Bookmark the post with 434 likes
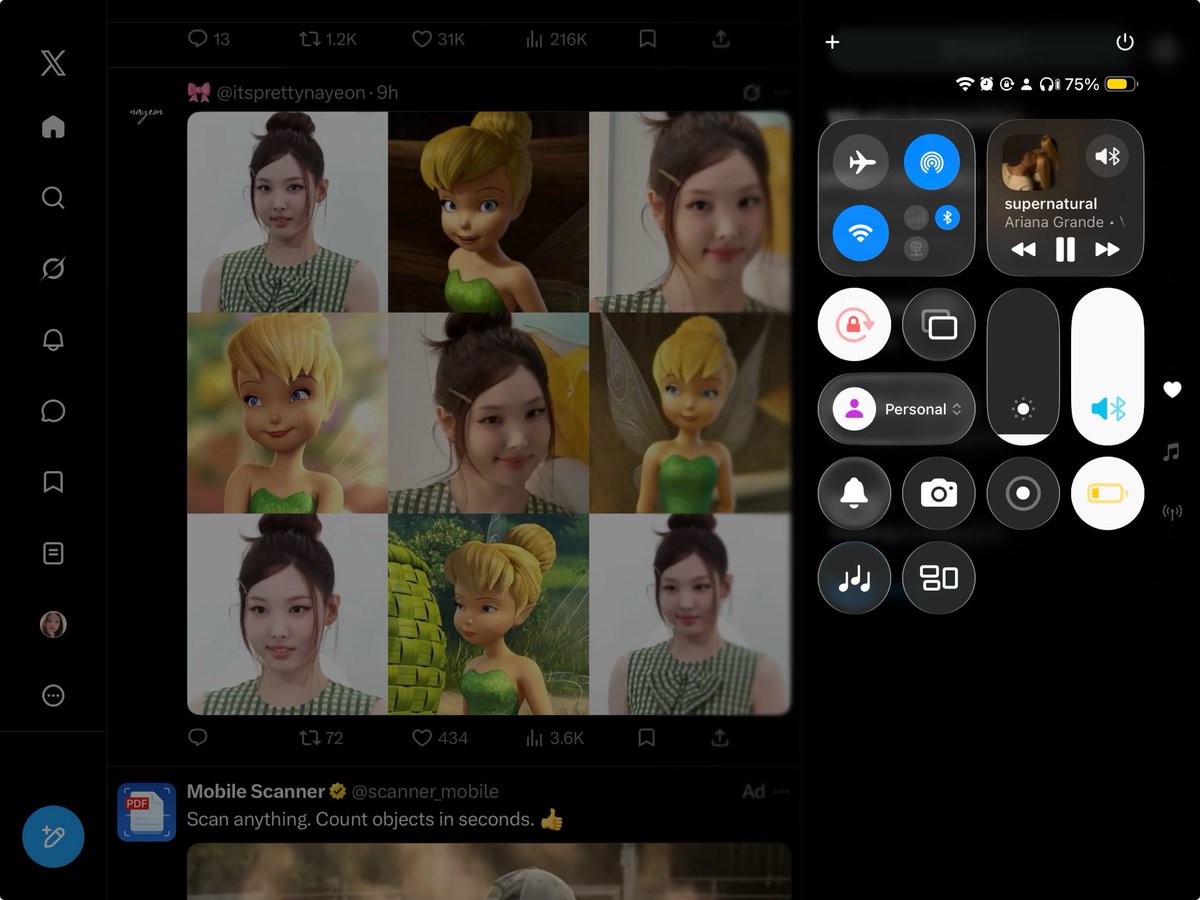Image resolution: width=1200 pixels, height=900 pixels. coord(647,738)
